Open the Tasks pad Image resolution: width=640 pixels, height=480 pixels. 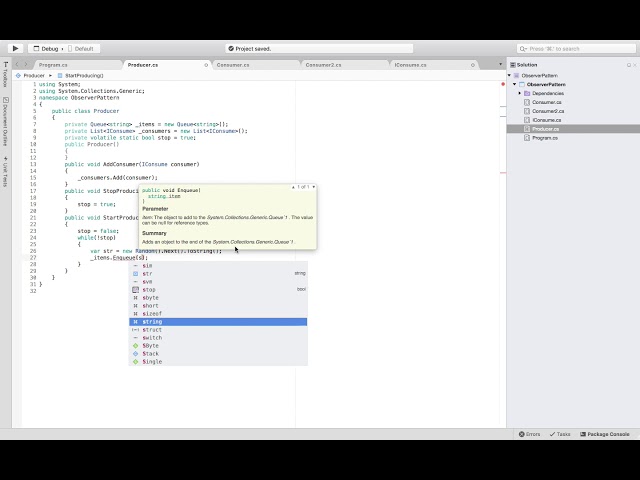(560, 434)
